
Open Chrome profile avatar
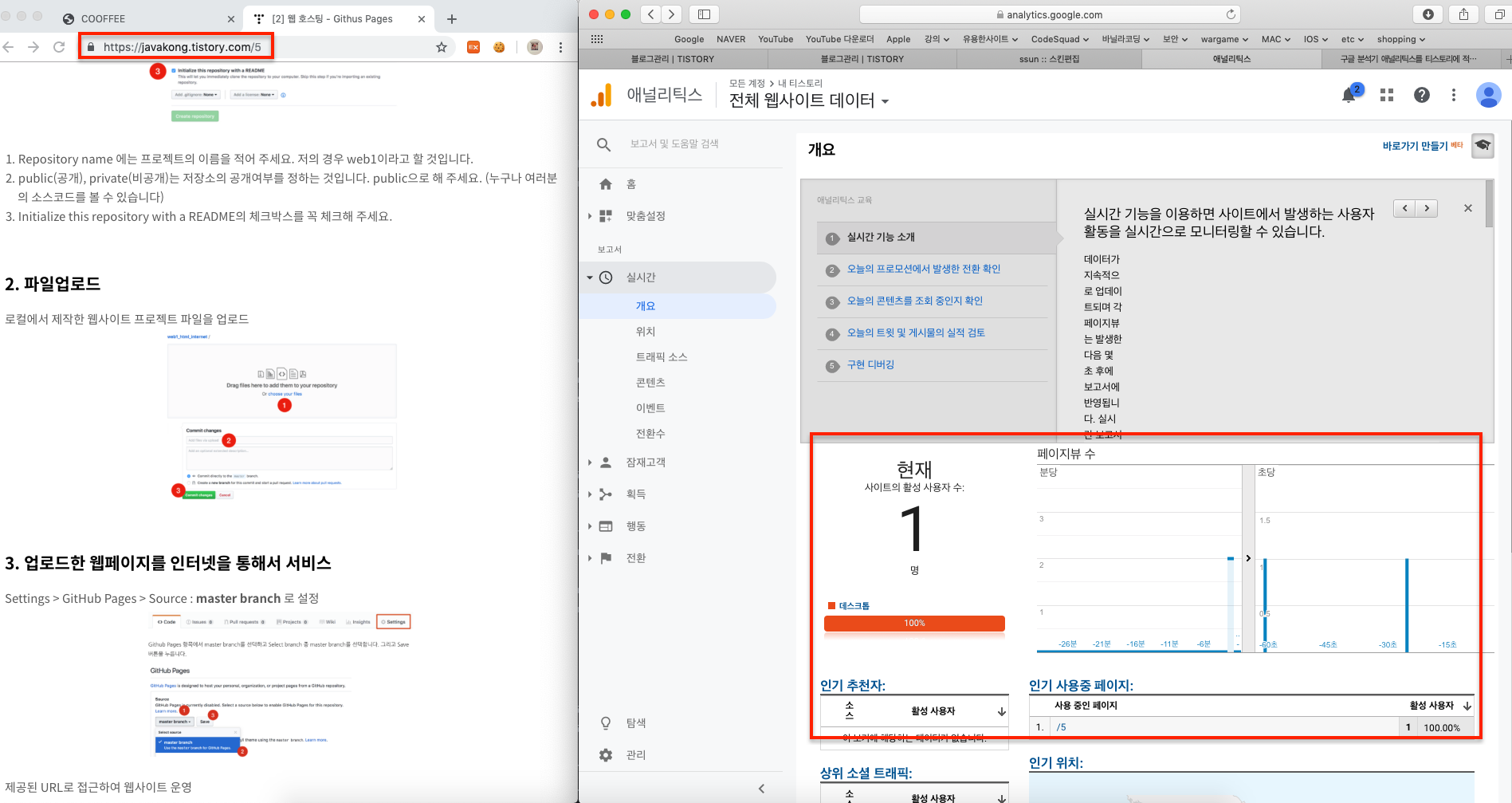(x=535, y=47)
